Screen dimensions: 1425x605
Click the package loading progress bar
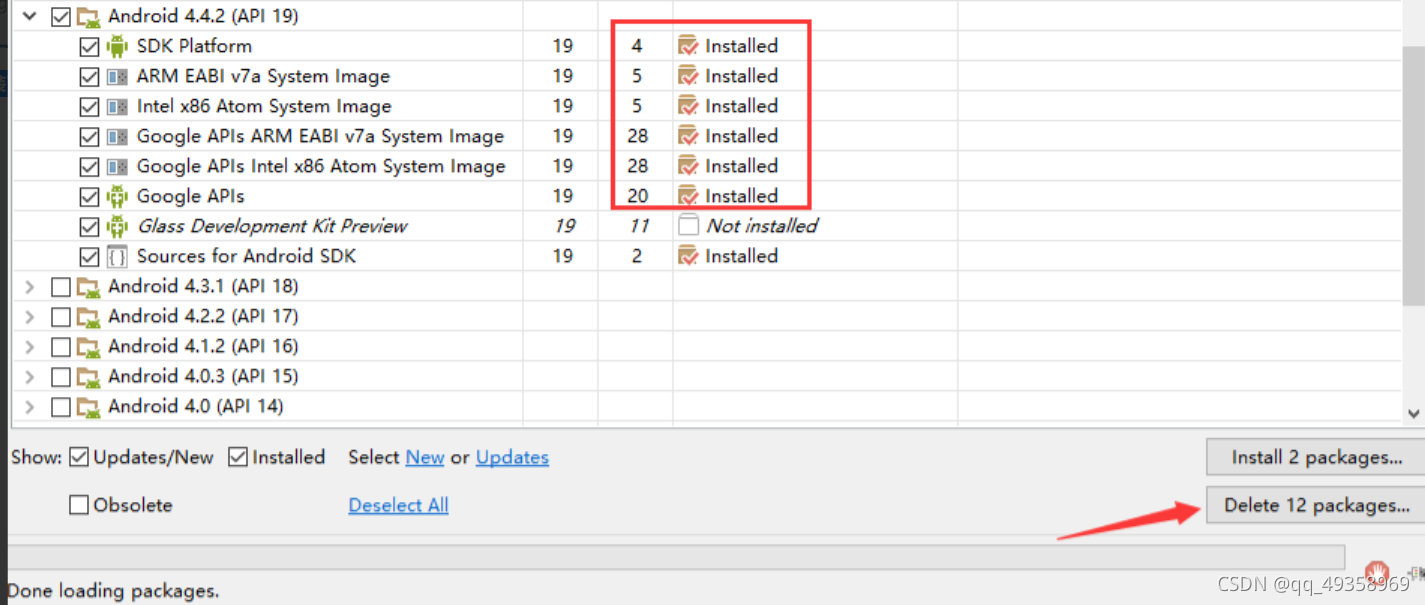click(x=675, y=556)
